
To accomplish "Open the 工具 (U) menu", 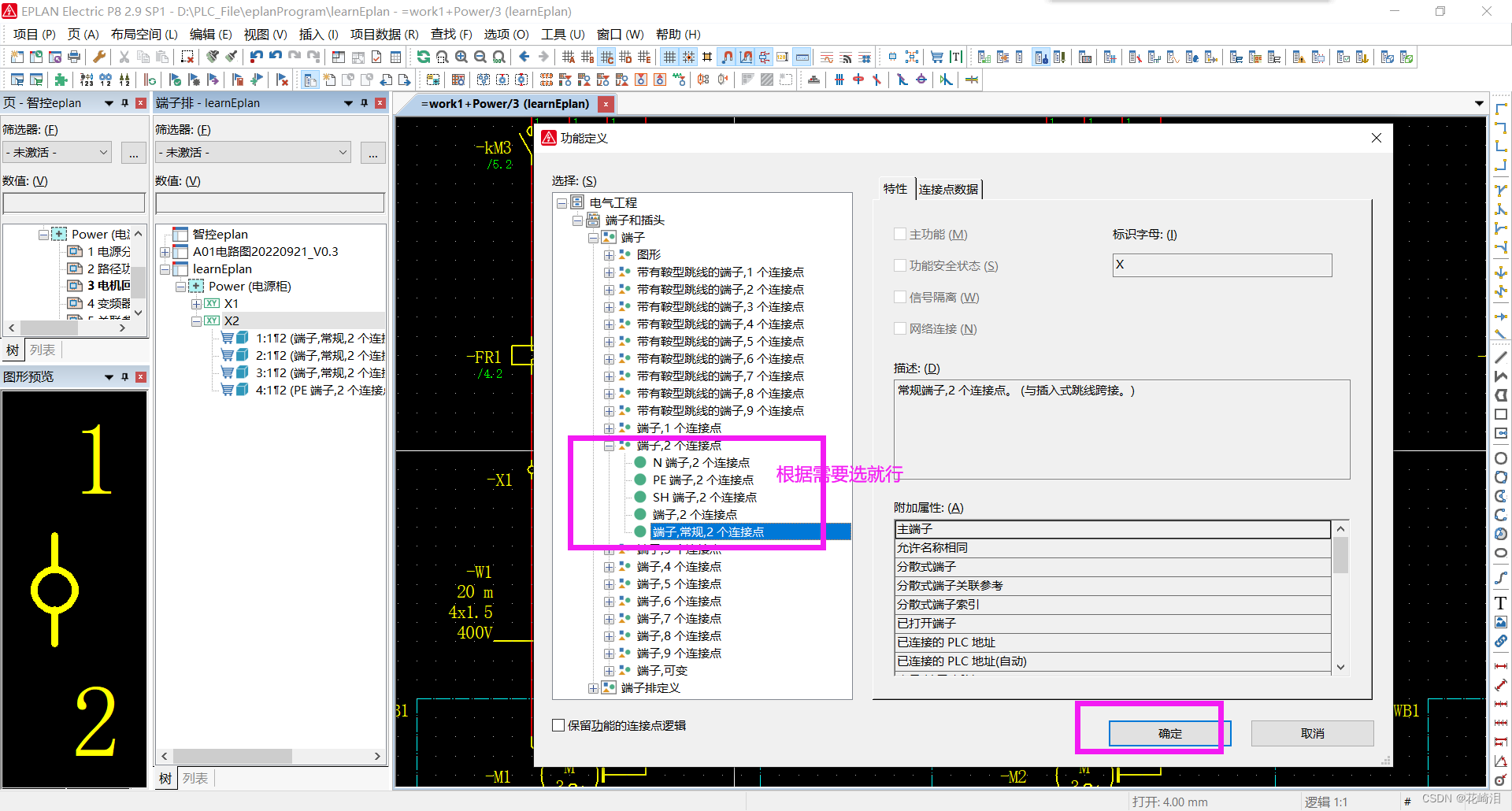I will tap(562, 34).
